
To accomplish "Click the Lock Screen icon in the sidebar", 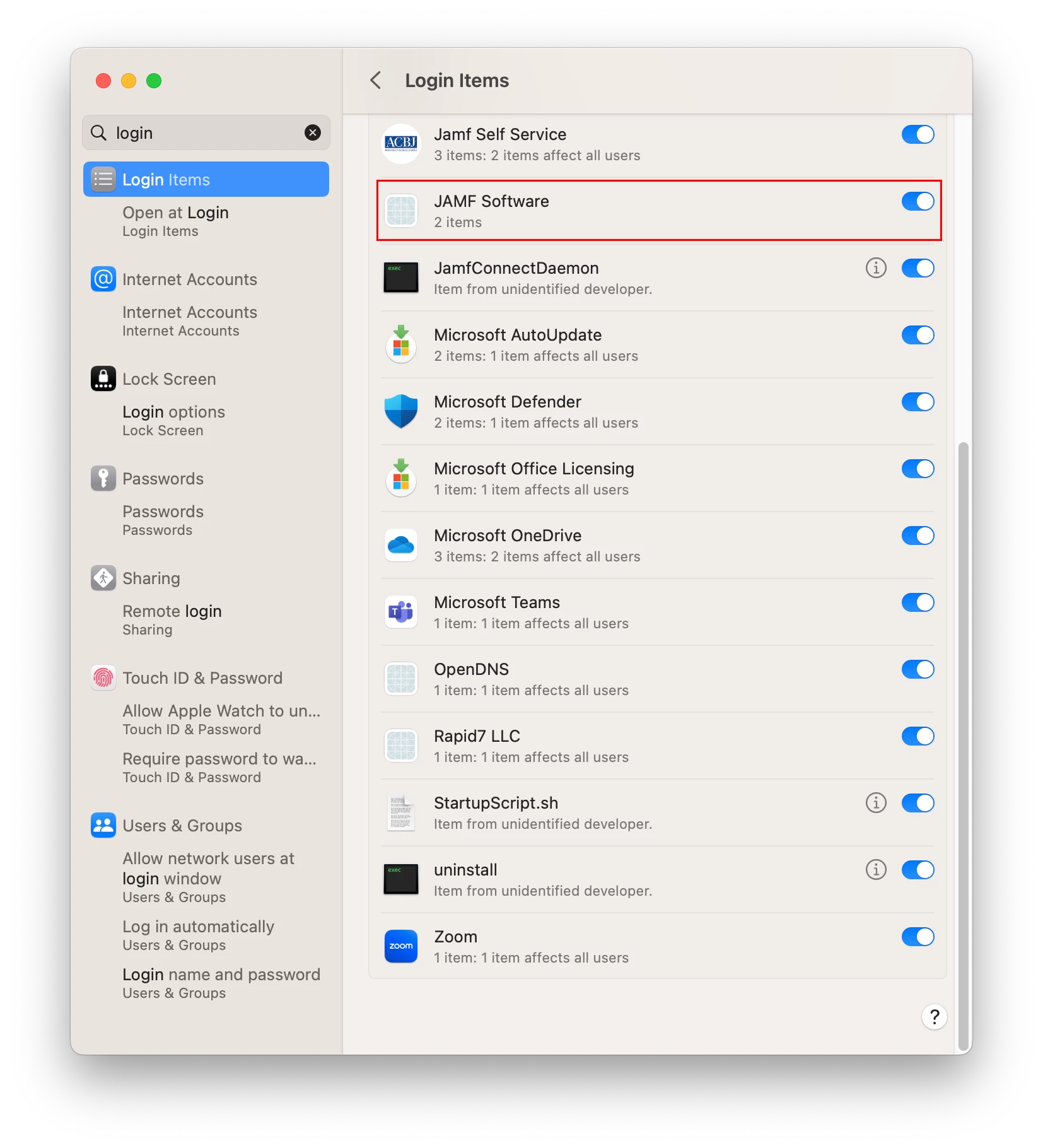I will pyautogui.click(x=103, y=378).
